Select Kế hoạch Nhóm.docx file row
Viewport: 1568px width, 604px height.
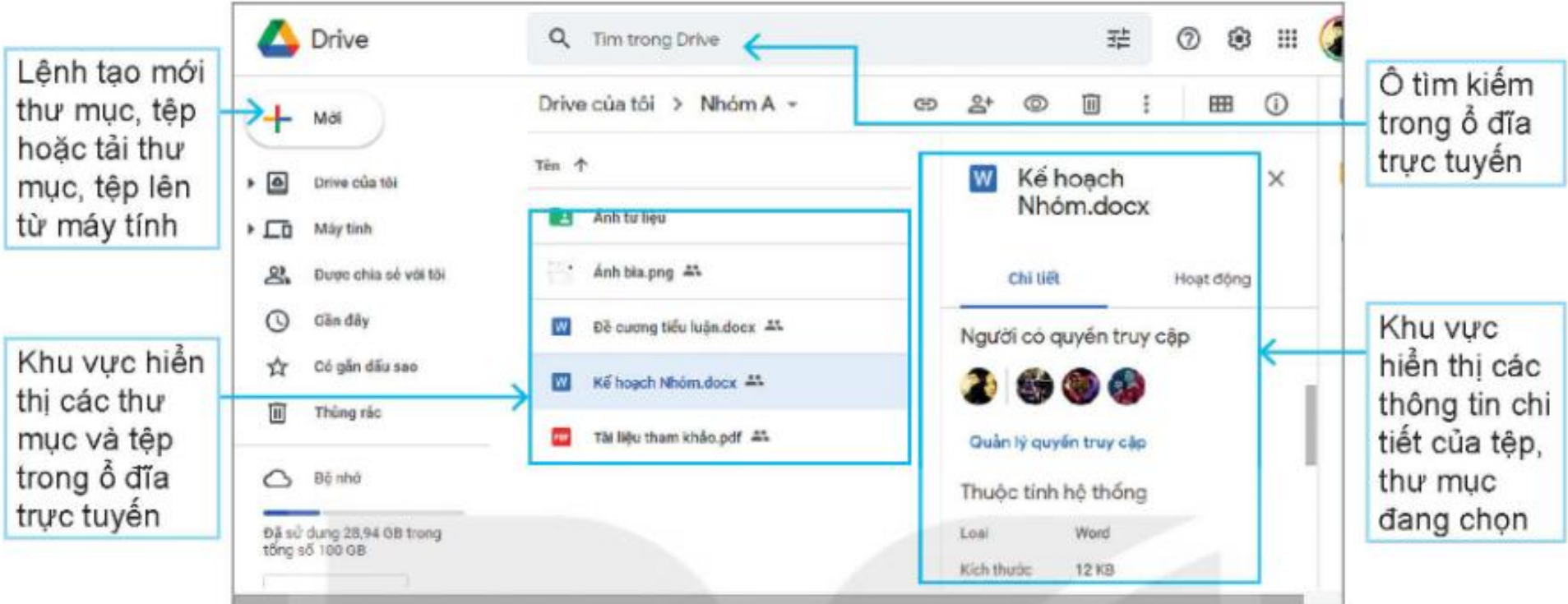click(x=719, y=382)
